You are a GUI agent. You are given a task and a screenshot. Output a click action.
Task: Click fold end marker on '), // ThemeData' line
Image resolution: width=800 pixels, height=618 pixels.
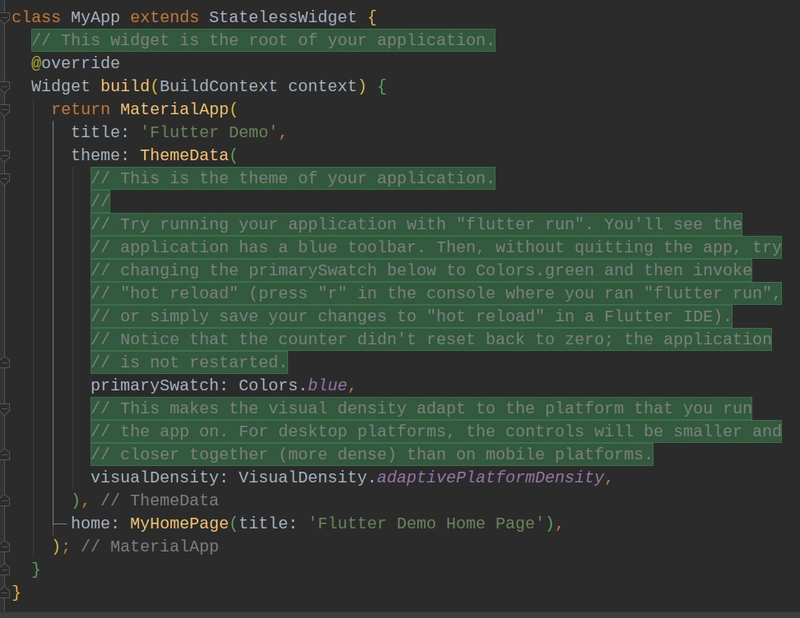tap(4, 500)
